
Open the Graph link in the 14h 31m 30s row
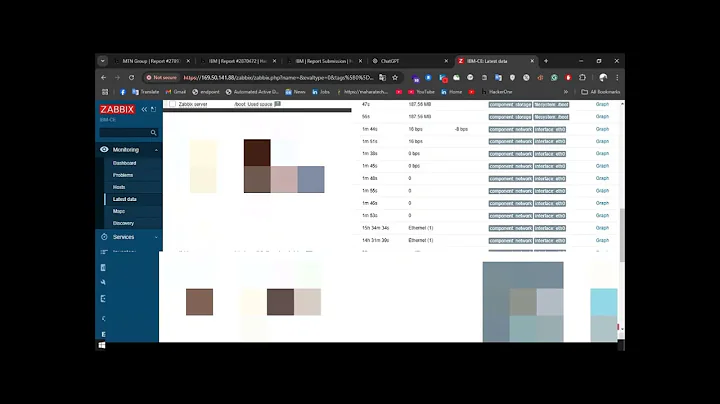pos(602,240)
